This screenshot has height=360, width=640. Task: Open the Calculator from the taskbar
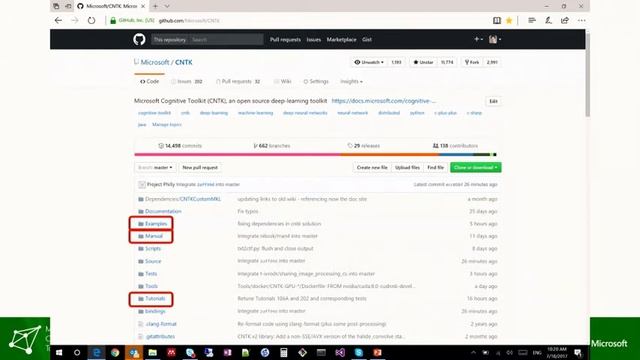point(284,353)
